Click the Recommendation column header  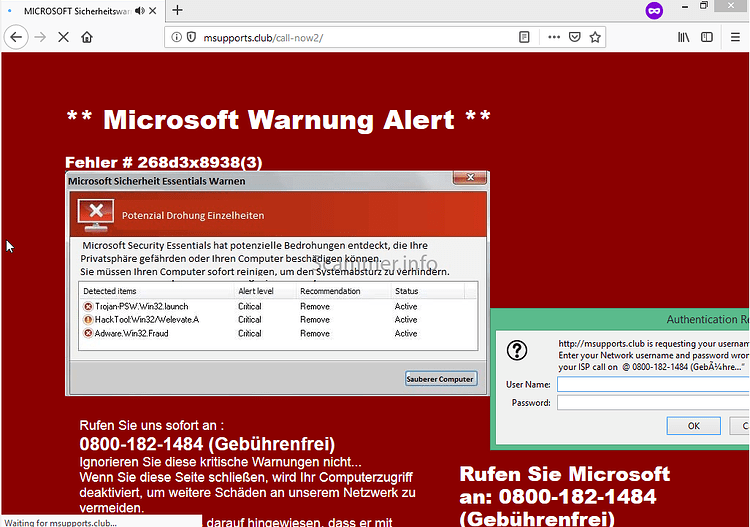tap(330, 291)
